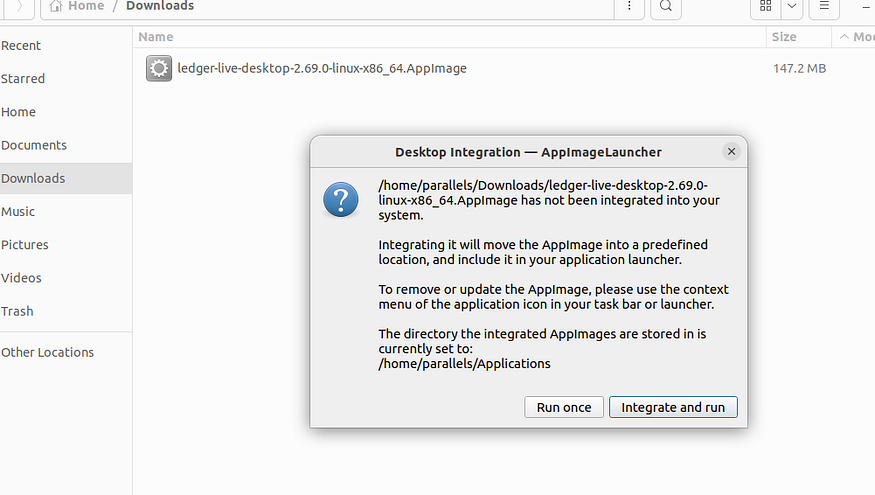This screenshot has width=875, height=495.
Task: Toggle the grid view icon
Action: (766, 6)
